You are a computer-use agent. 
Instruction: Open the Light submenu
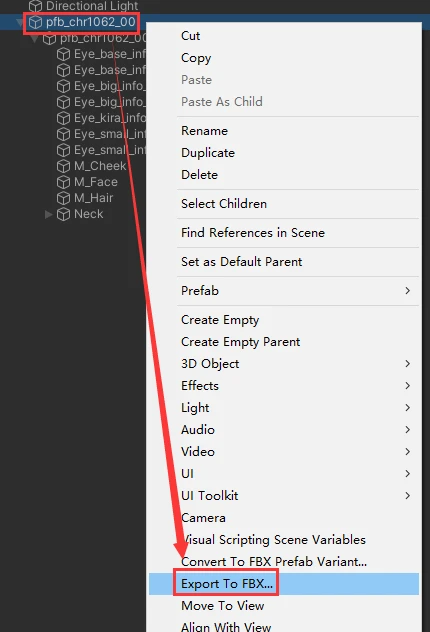point(298,407)
